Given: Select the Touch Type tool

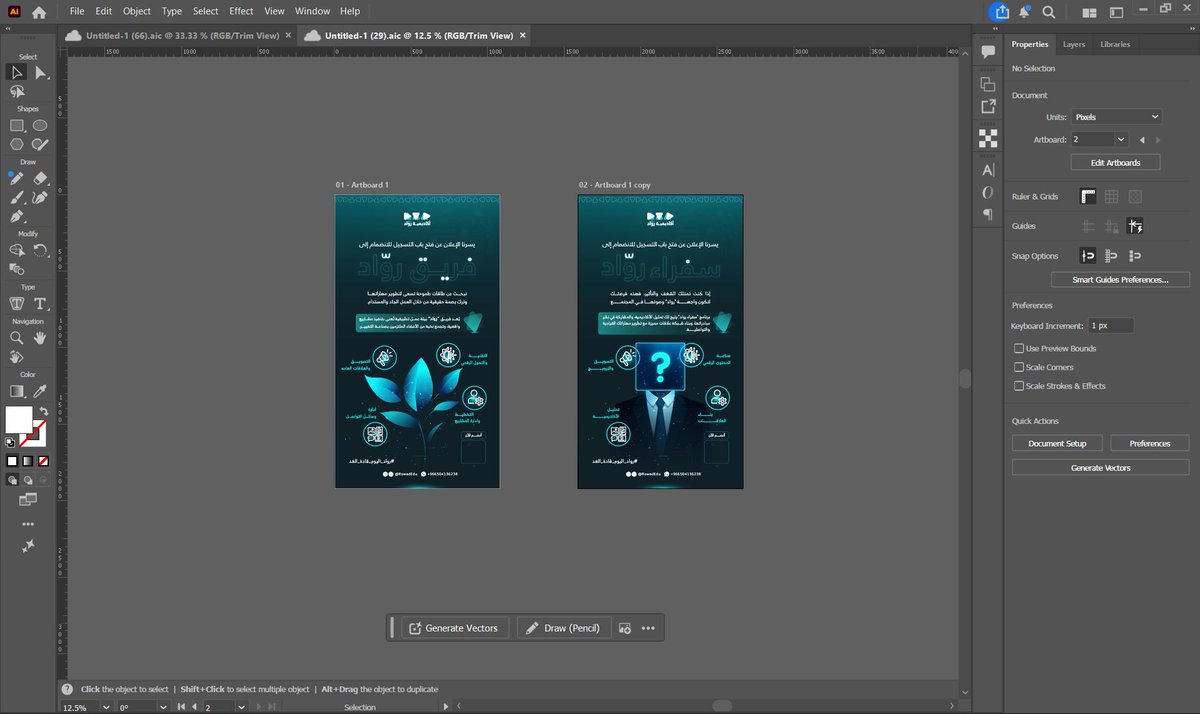Looking at the screenshot, I should (x=17, y=304).
